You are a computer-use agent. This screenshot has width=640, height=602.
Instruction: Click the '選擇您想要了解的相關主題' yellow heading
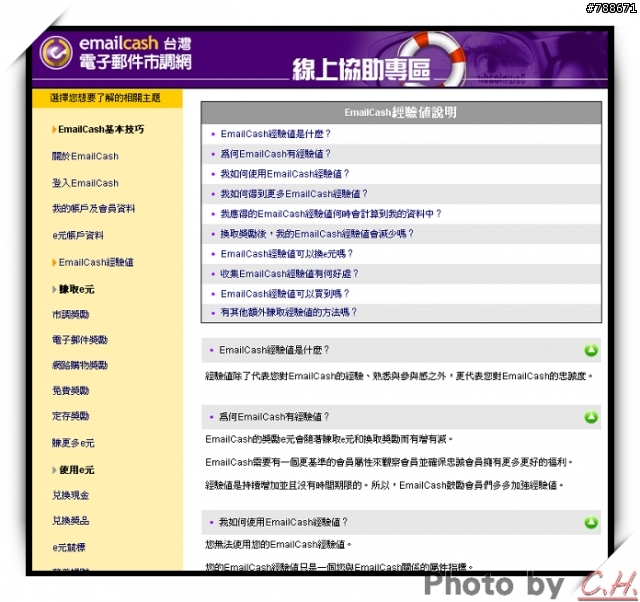107,98
